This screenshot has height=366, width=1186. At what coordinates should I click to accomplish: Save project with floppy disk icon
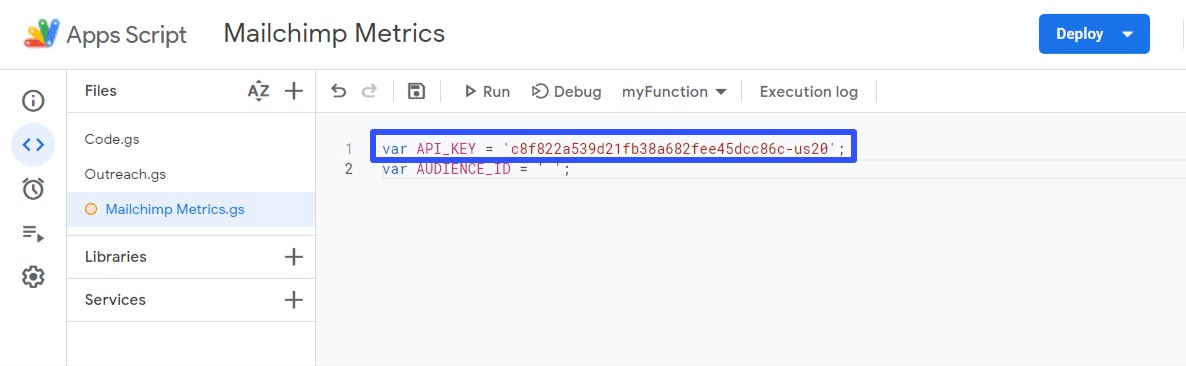pos(416,92)
